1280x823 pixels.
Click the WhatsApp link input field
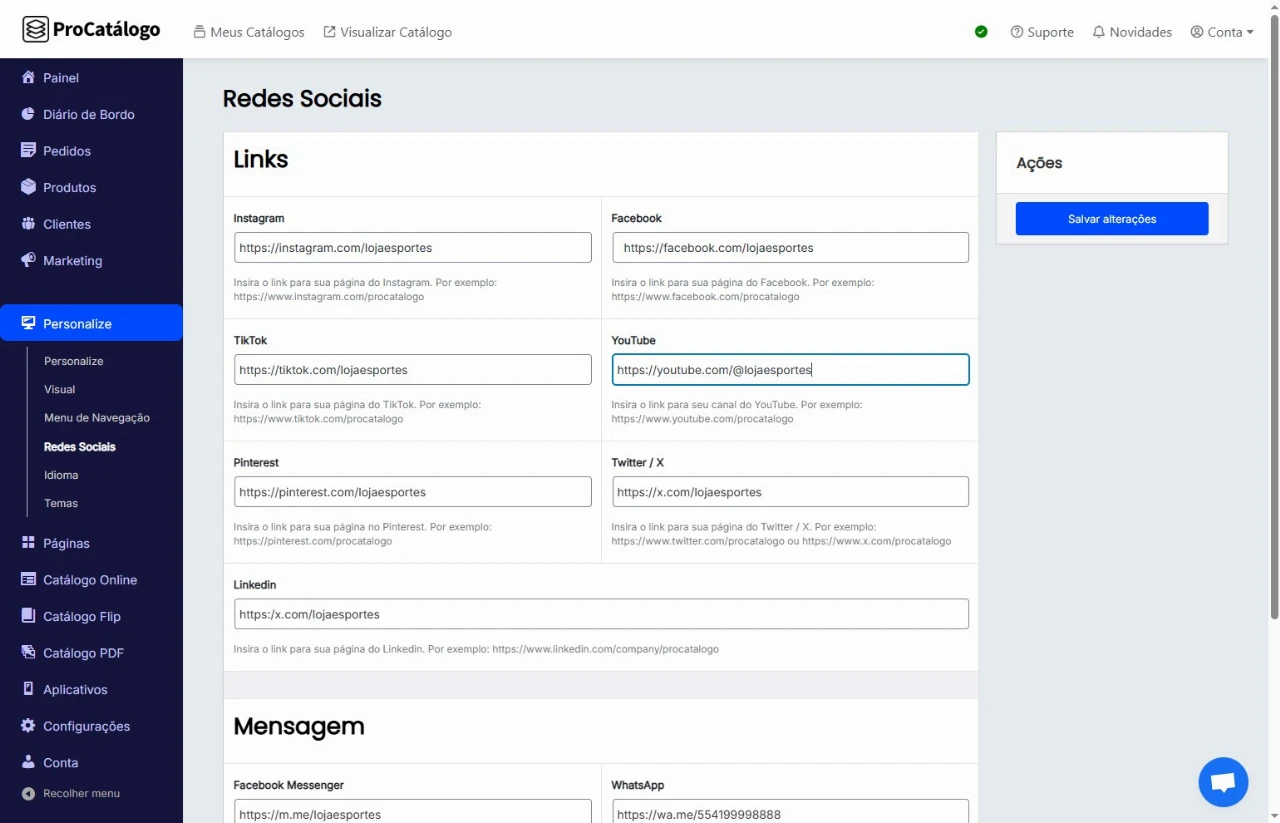pos(790,812)
